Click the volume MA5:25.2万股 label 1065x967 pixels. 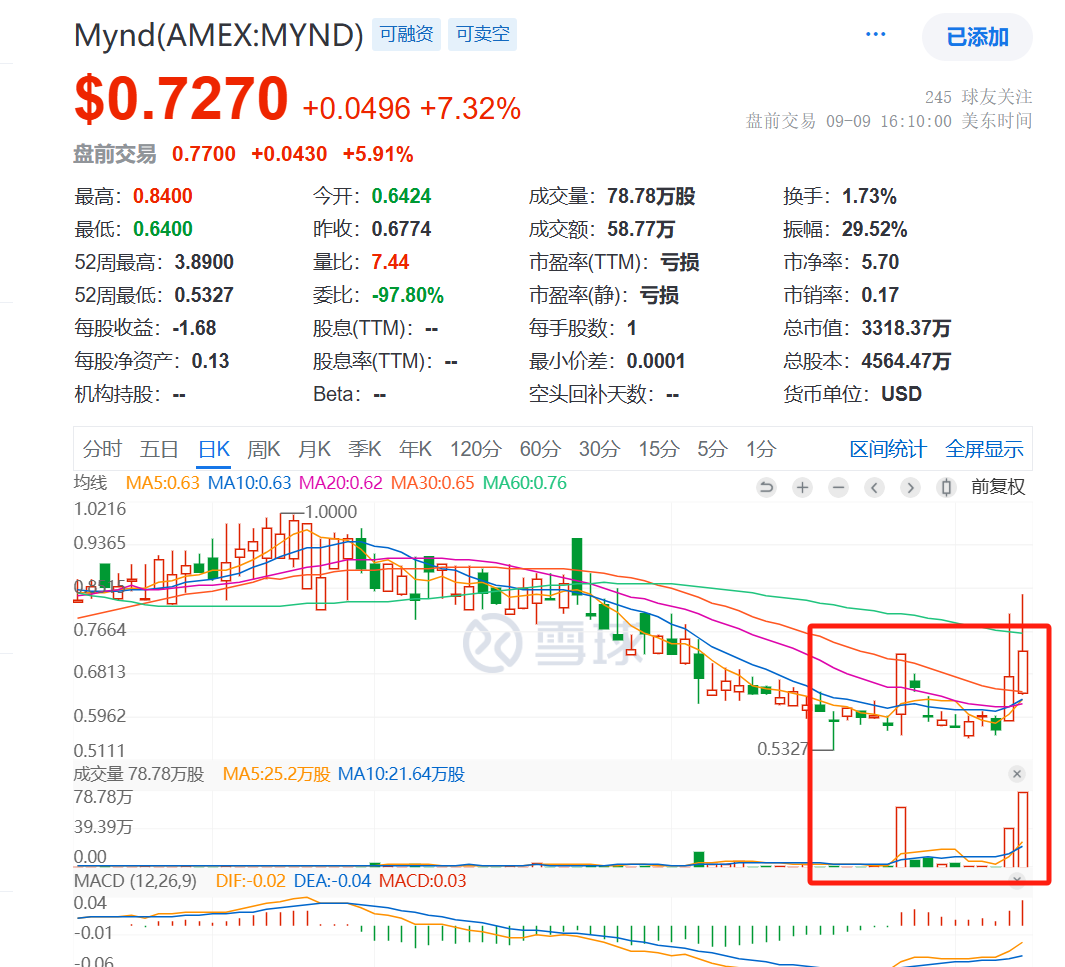tap(276, 774)
